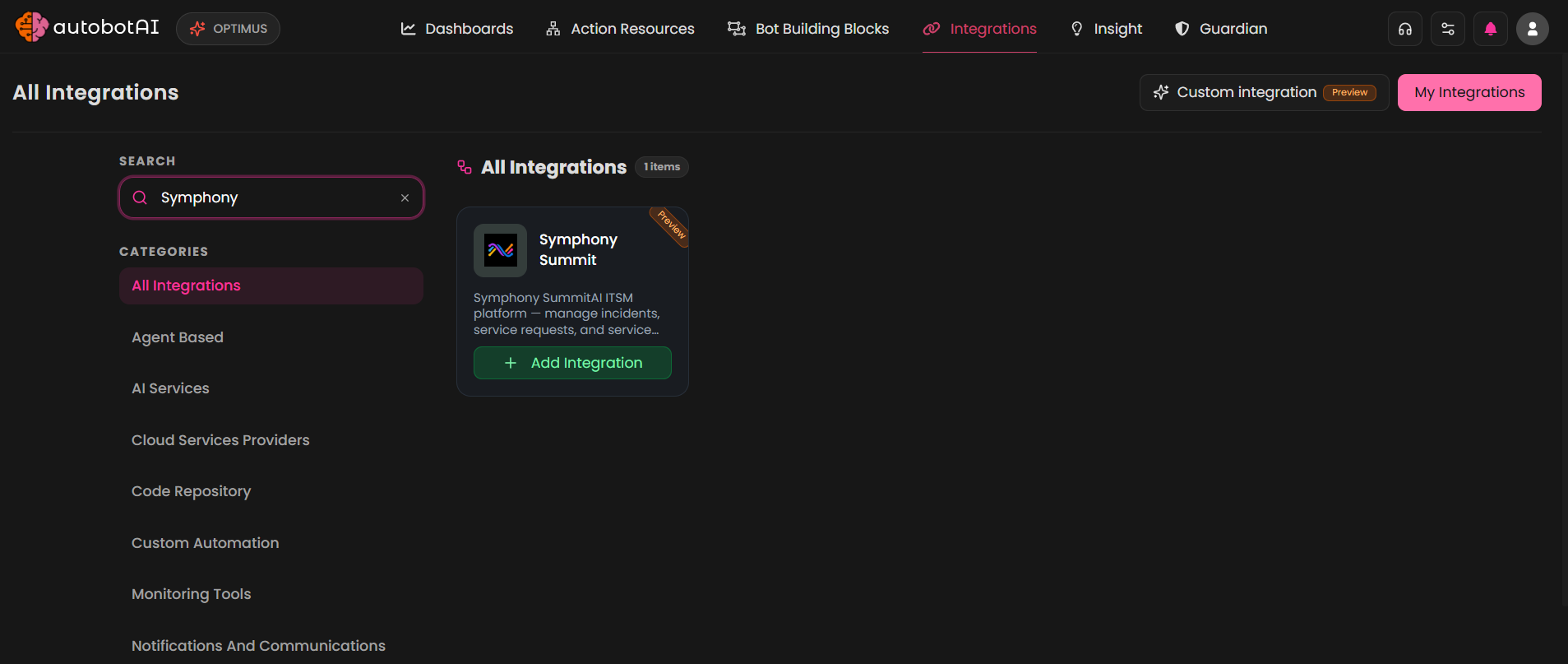Open the Guardian menu
Screen dimensions: 1568x664
tap(1221, 29)
